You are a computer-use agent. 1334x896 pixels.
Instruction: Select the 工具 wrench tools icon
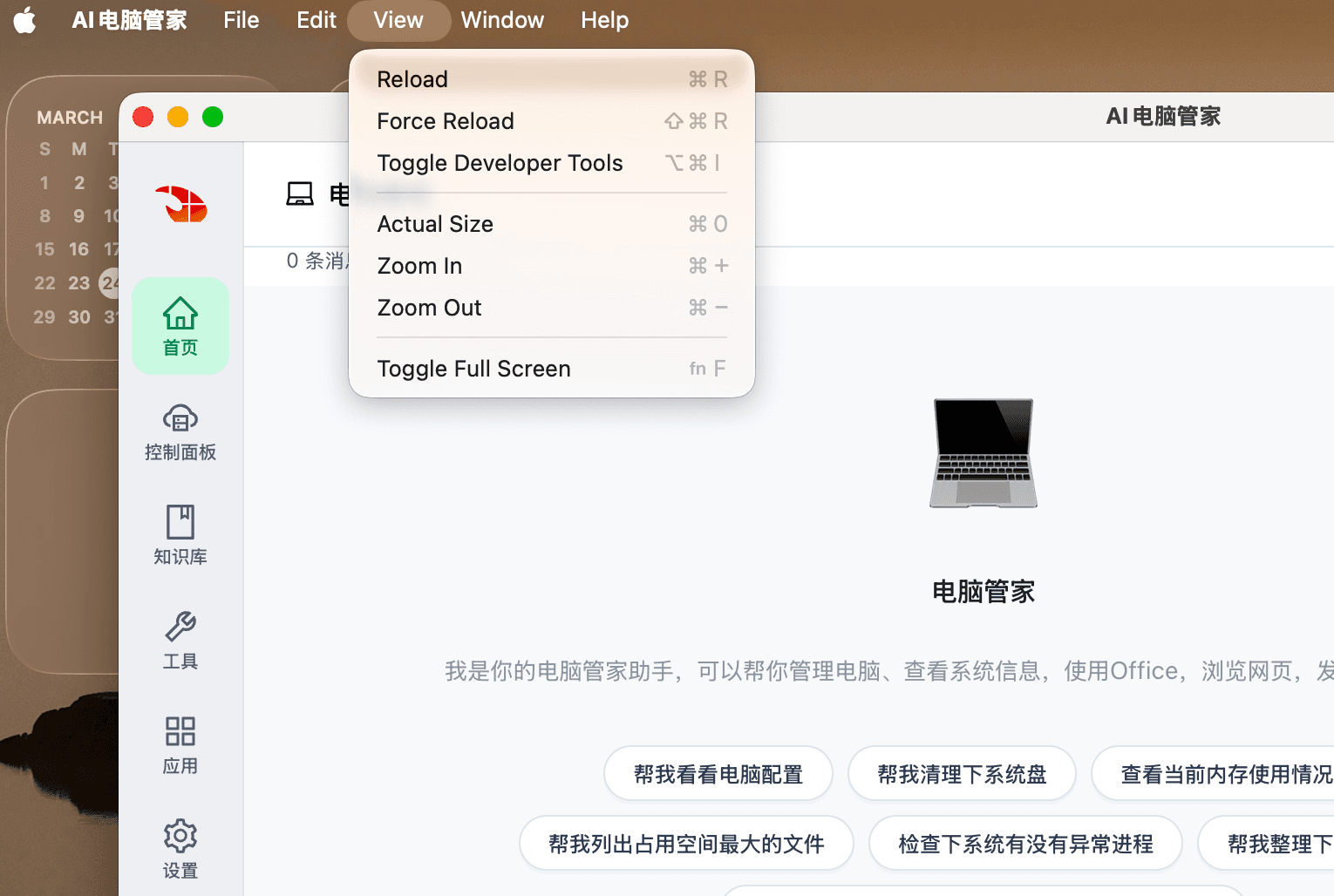click(x=180, y=639)
